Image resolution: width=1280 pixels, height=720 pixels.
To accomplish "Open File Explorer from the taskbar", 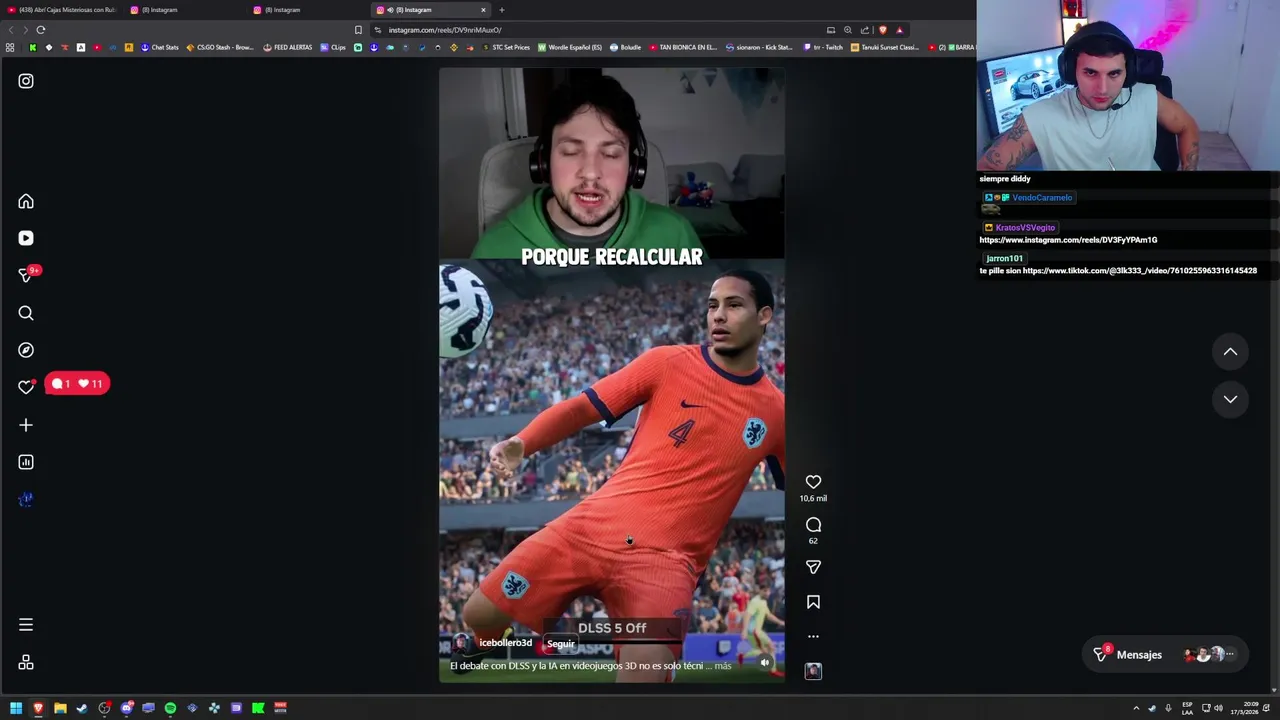I will point(60,708).
